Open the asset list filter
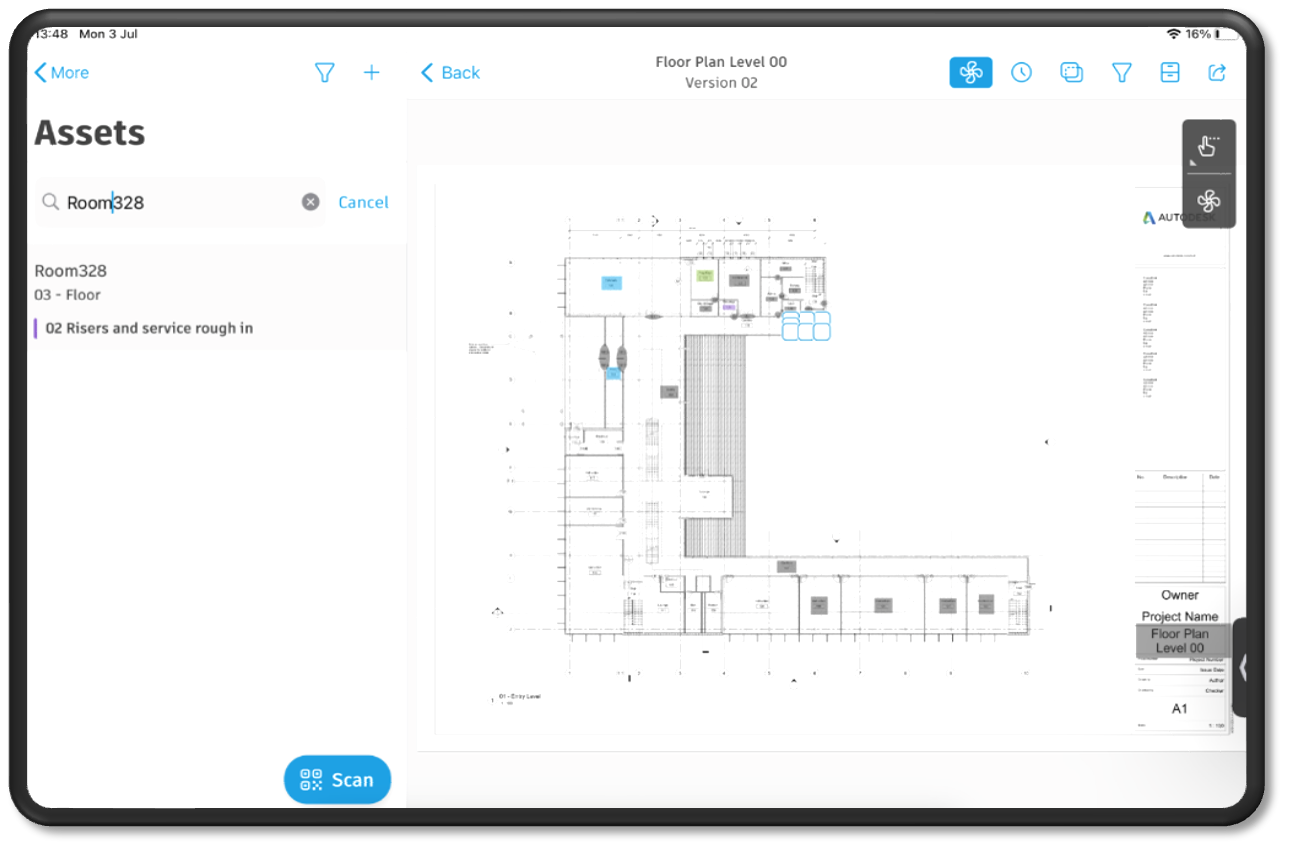The width and height of the screenshot is (1289, 852). (x=324, y=73)
